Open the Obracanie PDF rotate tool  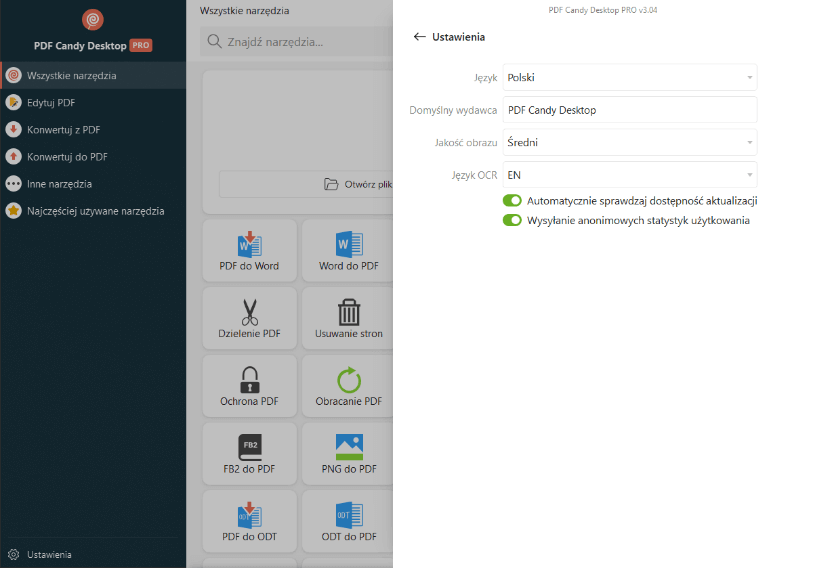coord(348,386)
